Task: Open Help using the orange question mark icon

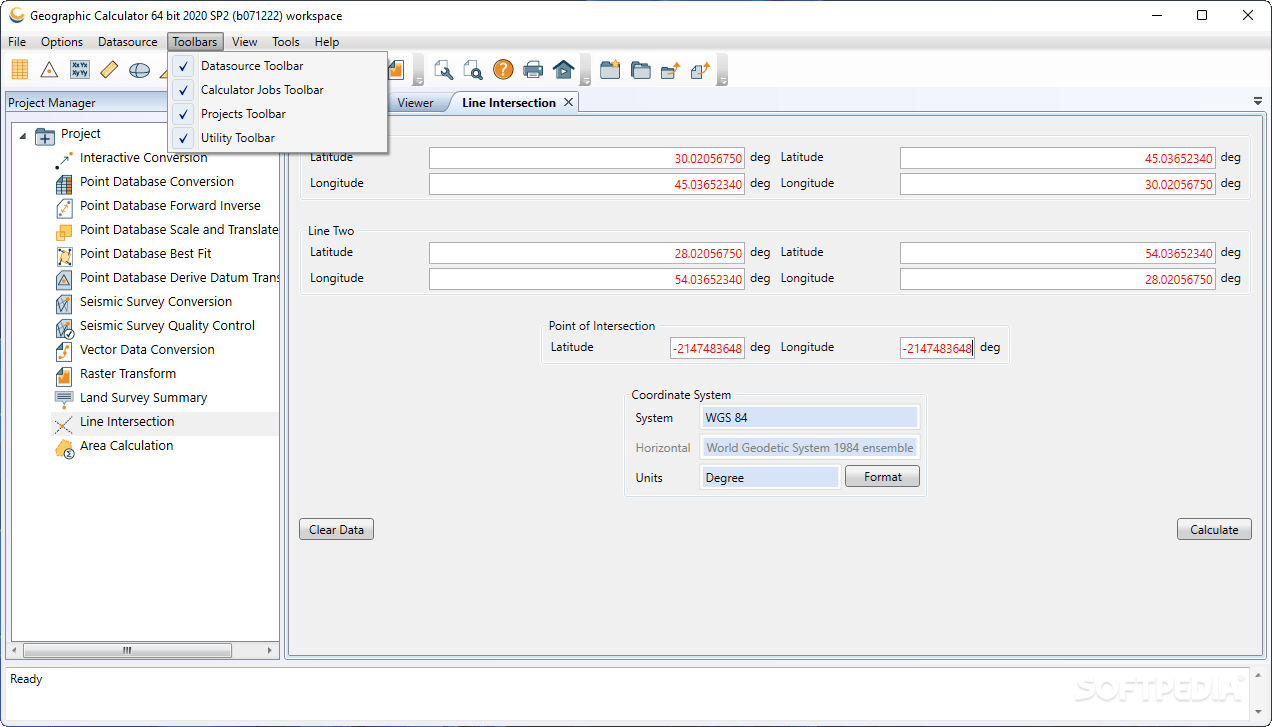Action: 502,69
